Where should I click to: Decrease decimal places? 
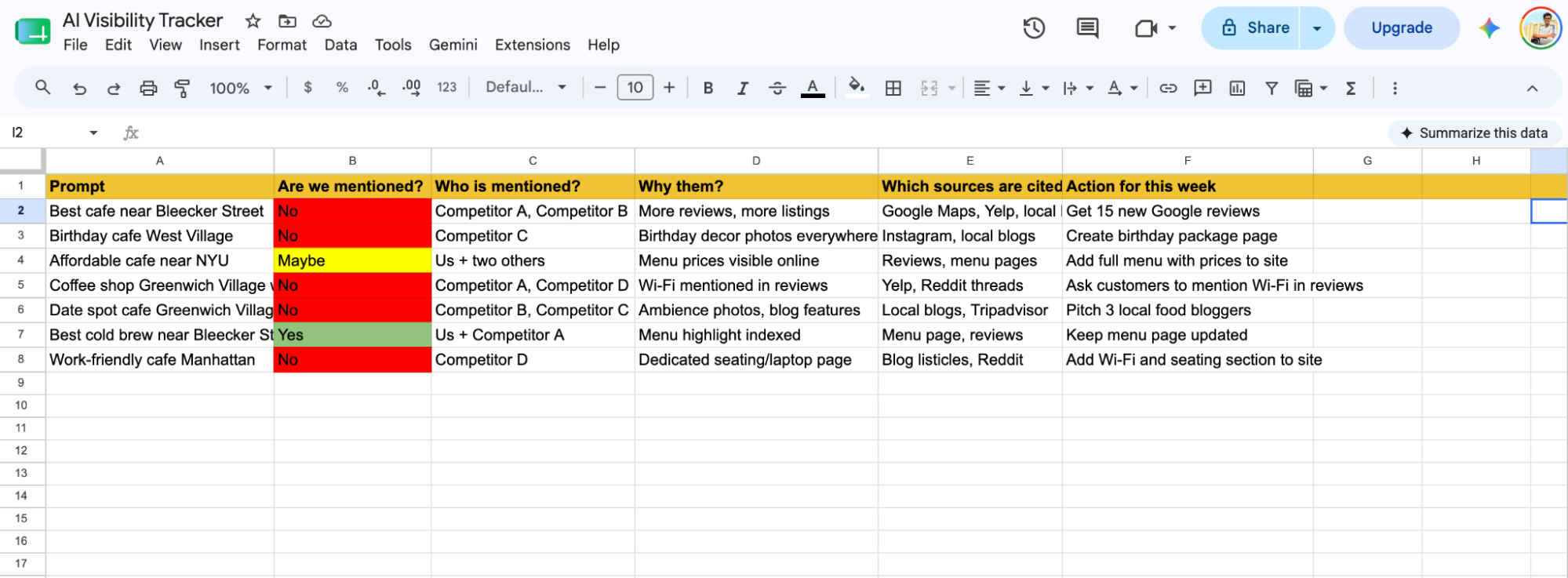[377, 88]
